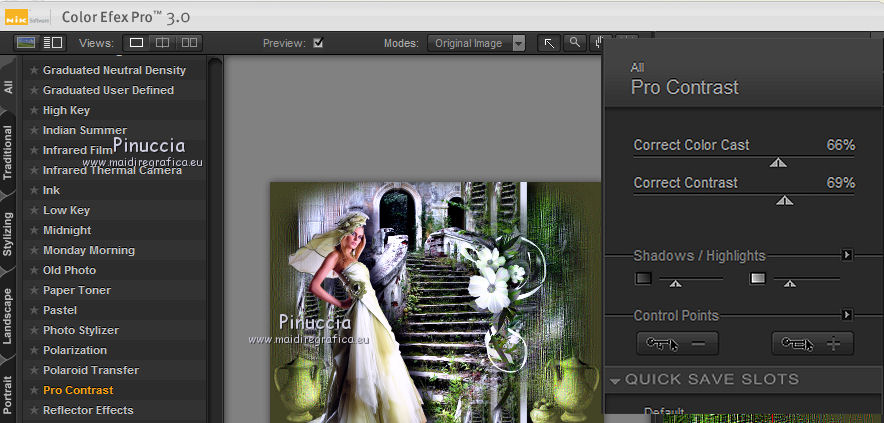The image size is (884, 423).
Task: Favorite star for Pastel filter
Action: coord(34,310)
